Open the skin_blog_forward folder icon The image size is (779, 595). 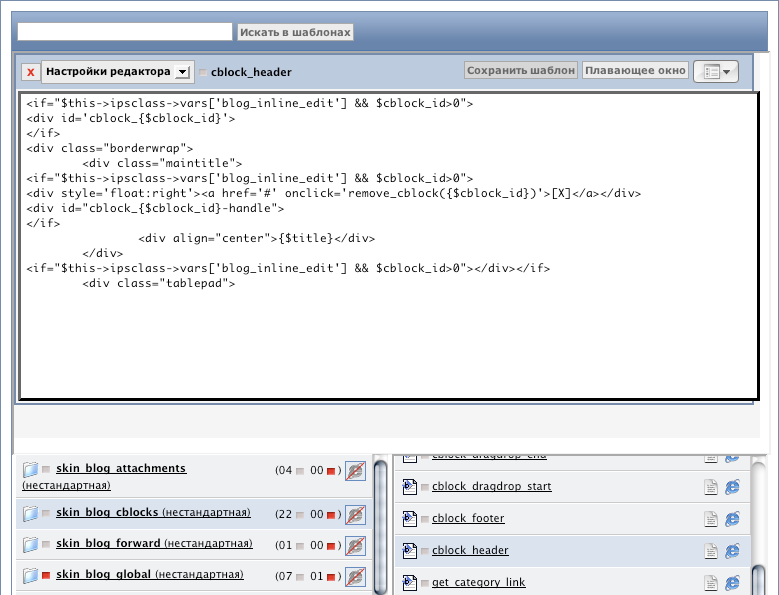pyautogui.click(x=30, y=544)
